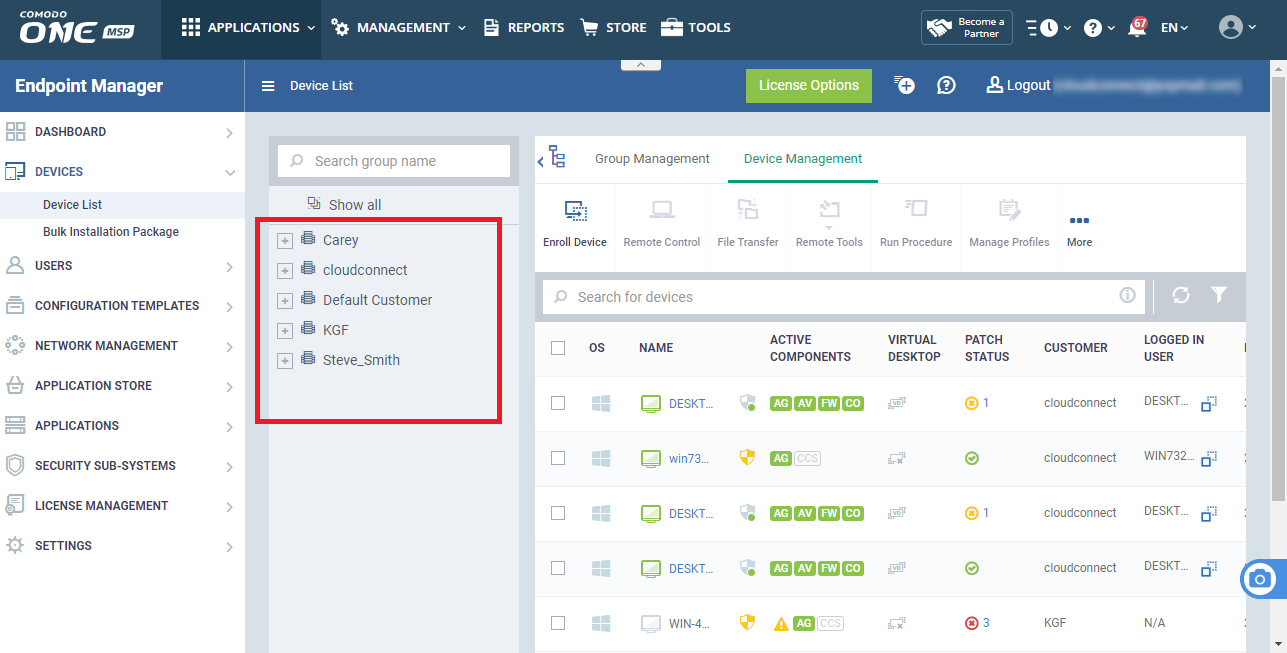Open the Management menu
1287x653 pixels.
(399, 28)
